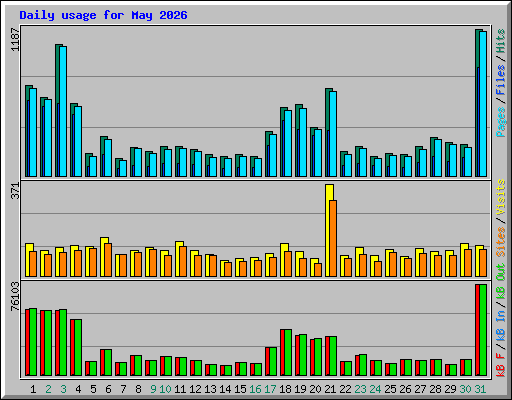512x400 pixels.
Task: Click day 17 on the x-axis
Action: (x=270, y=389)
